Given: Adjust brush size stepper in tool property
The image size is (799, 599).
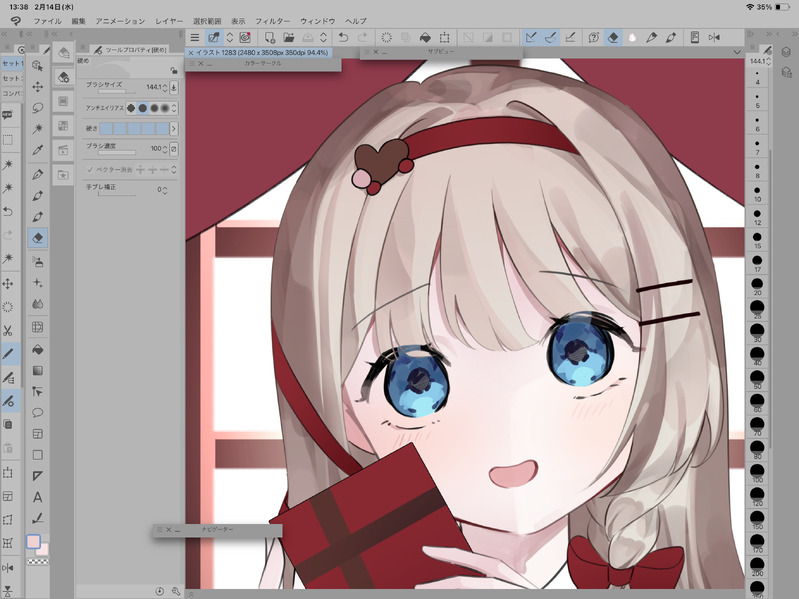Looking at the screenshot, I should pos(165,88).
